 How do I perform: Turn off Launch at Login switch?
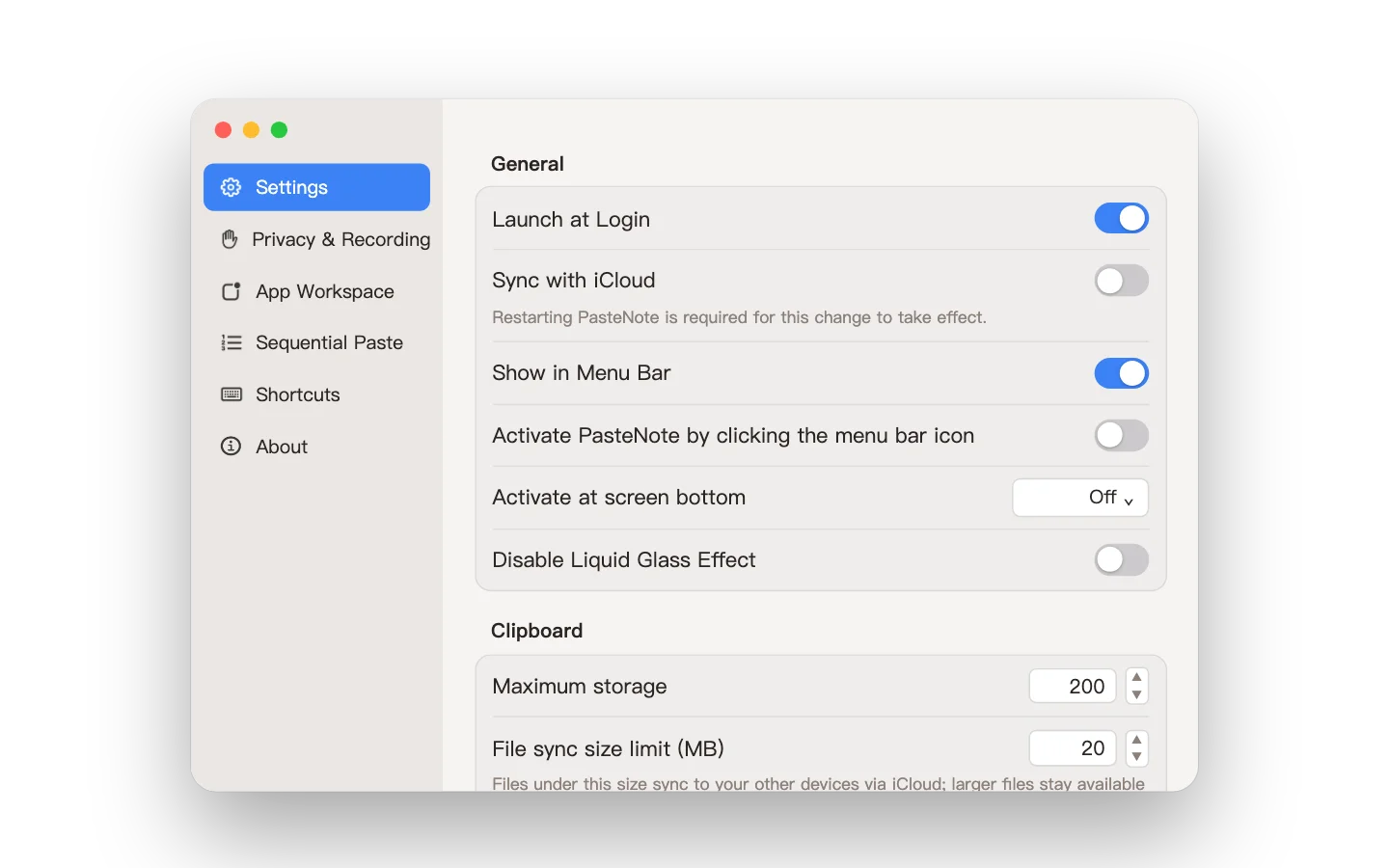click(x=1121, y=219)
